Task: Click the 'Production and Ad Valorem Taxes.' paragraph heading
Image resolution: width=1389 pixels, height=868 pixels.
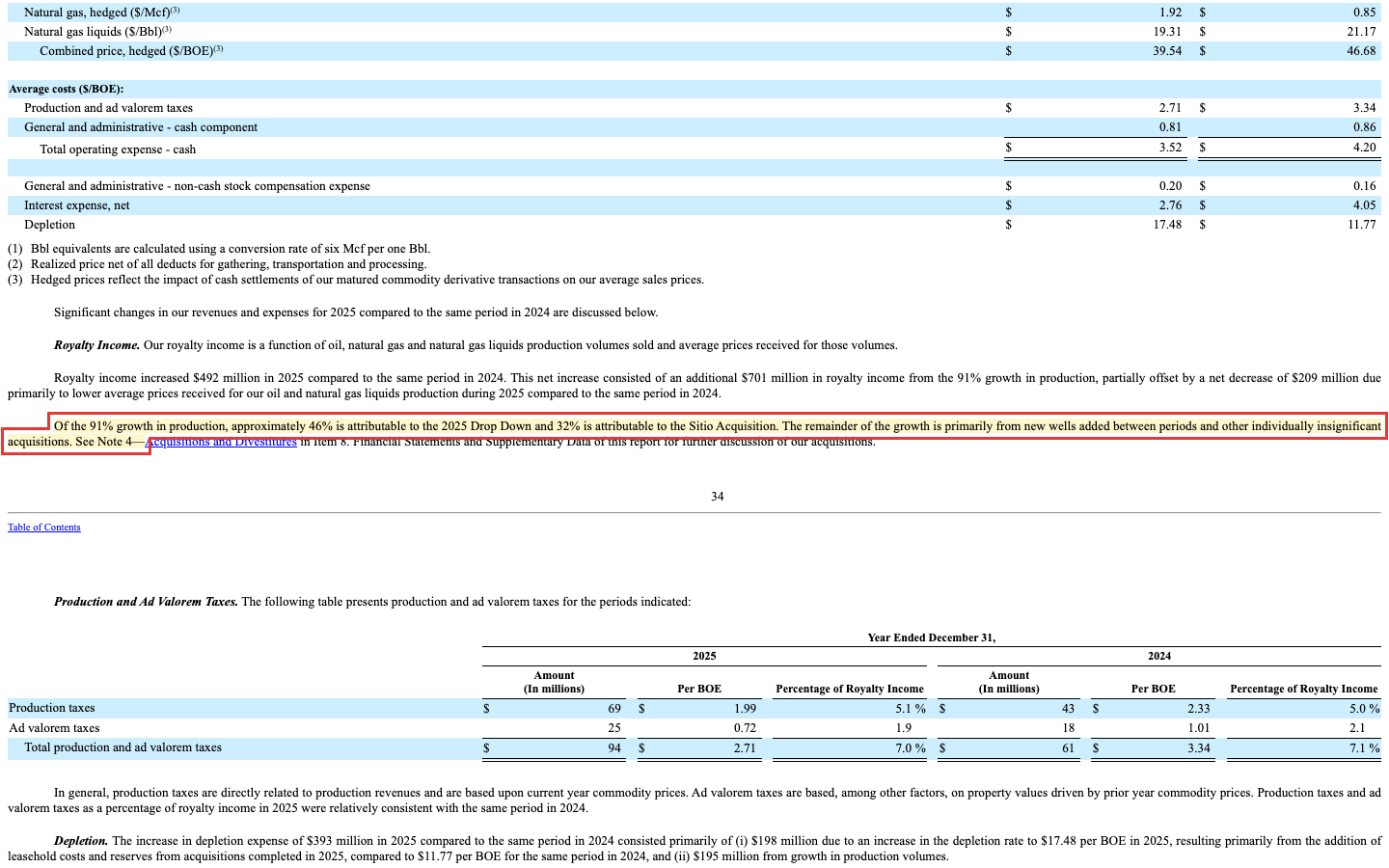Action: pyautogui.click(x=146, y=602)
